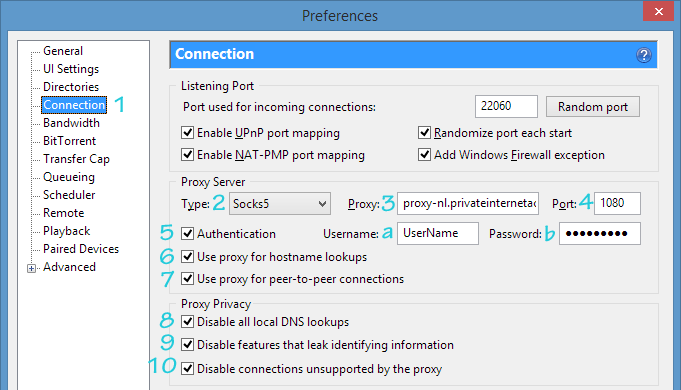The width and height of the screenshot is (681, 390).
Task: Toggle Disable all local DNS lookups
Action: click(187, 322)
